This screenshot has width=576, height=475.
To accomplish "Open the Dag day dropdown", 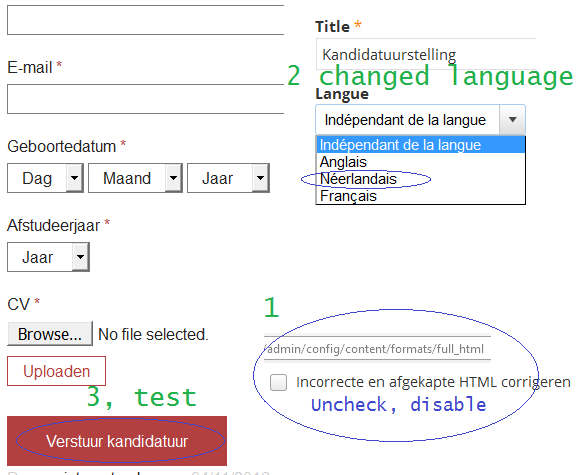I will 46,178.
